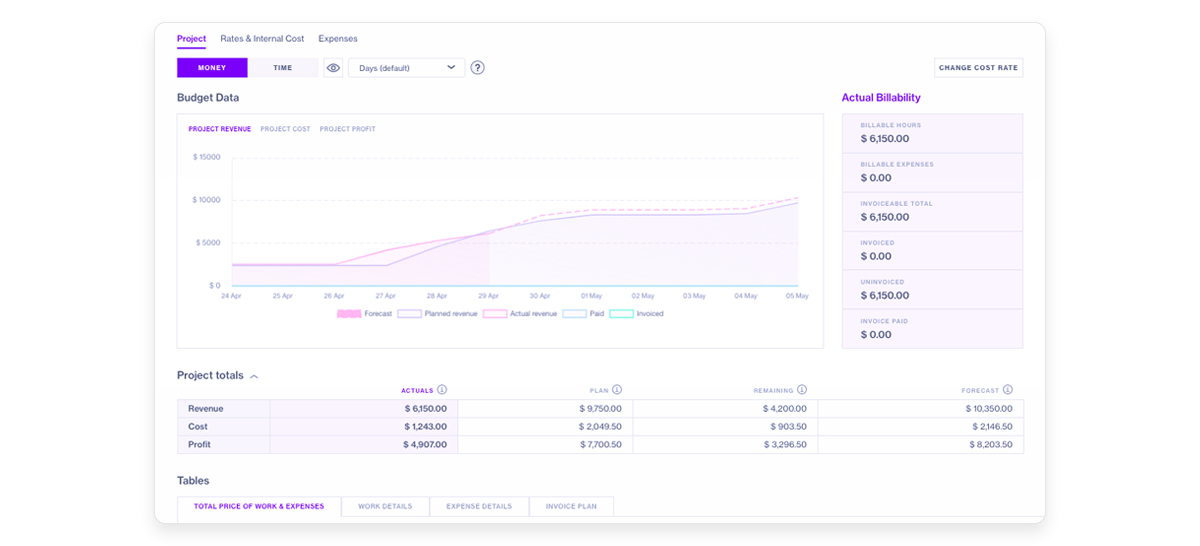Switch to Time view

pos(283,68)
